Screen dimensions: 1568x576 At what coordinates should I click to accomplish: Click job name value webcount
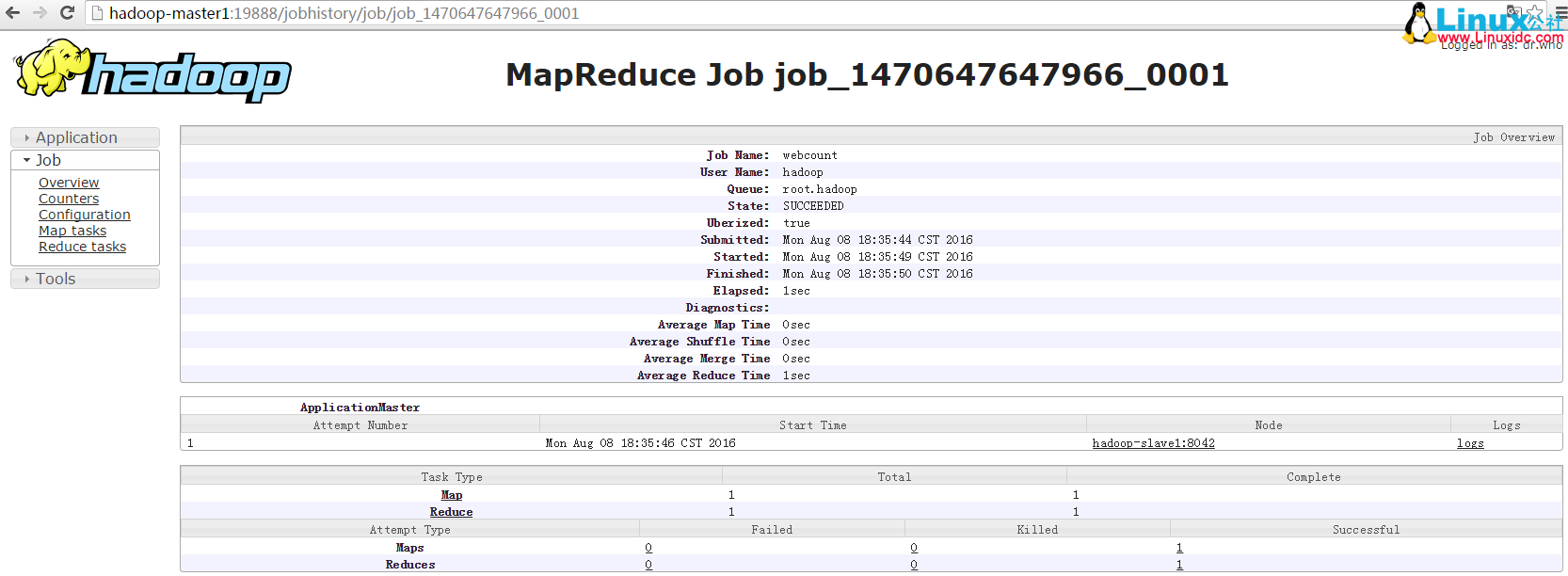[x=809, y=155]
